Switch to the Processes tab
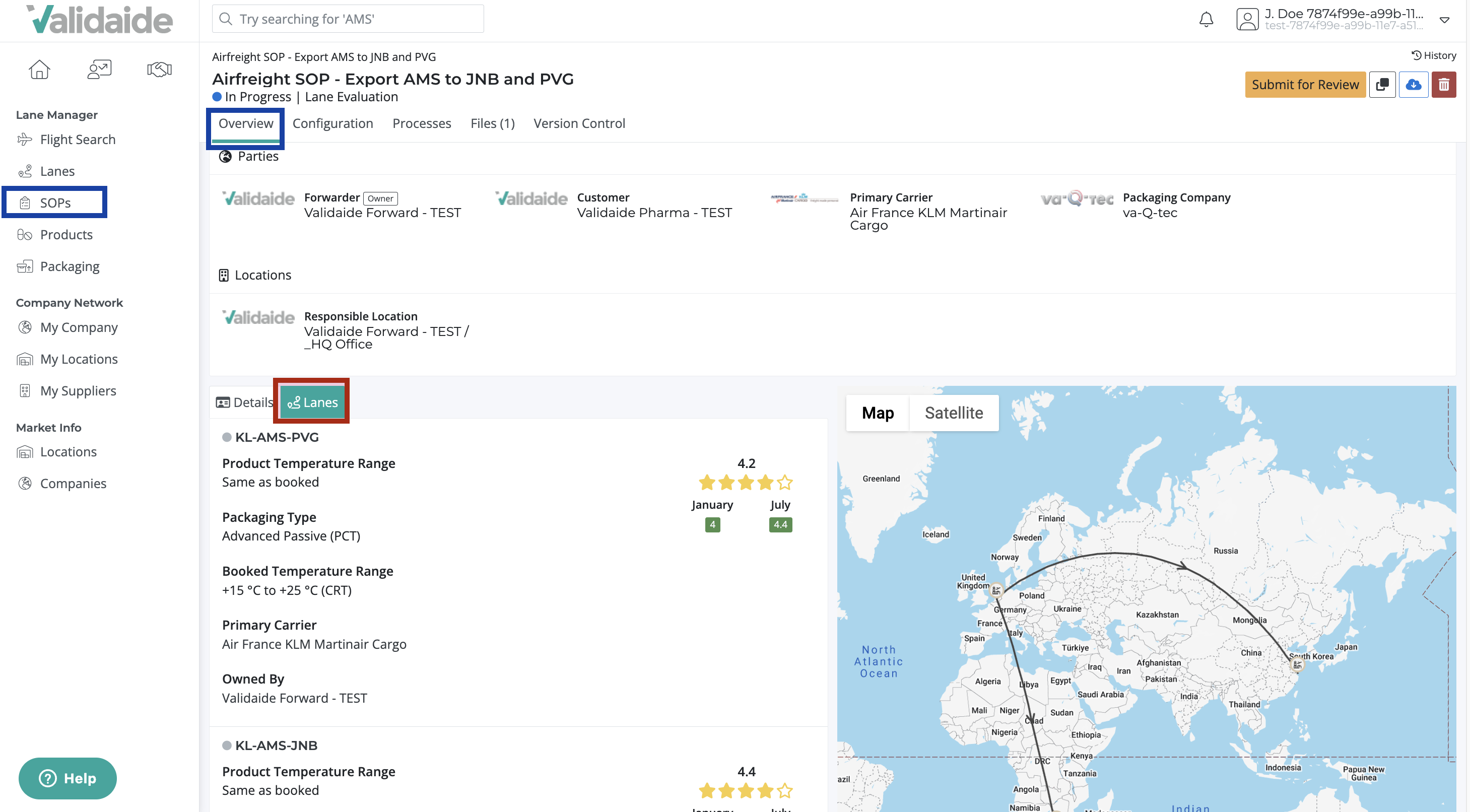Screen dimensions: 1470x812 pyautogui.click(x=422, y=124)
